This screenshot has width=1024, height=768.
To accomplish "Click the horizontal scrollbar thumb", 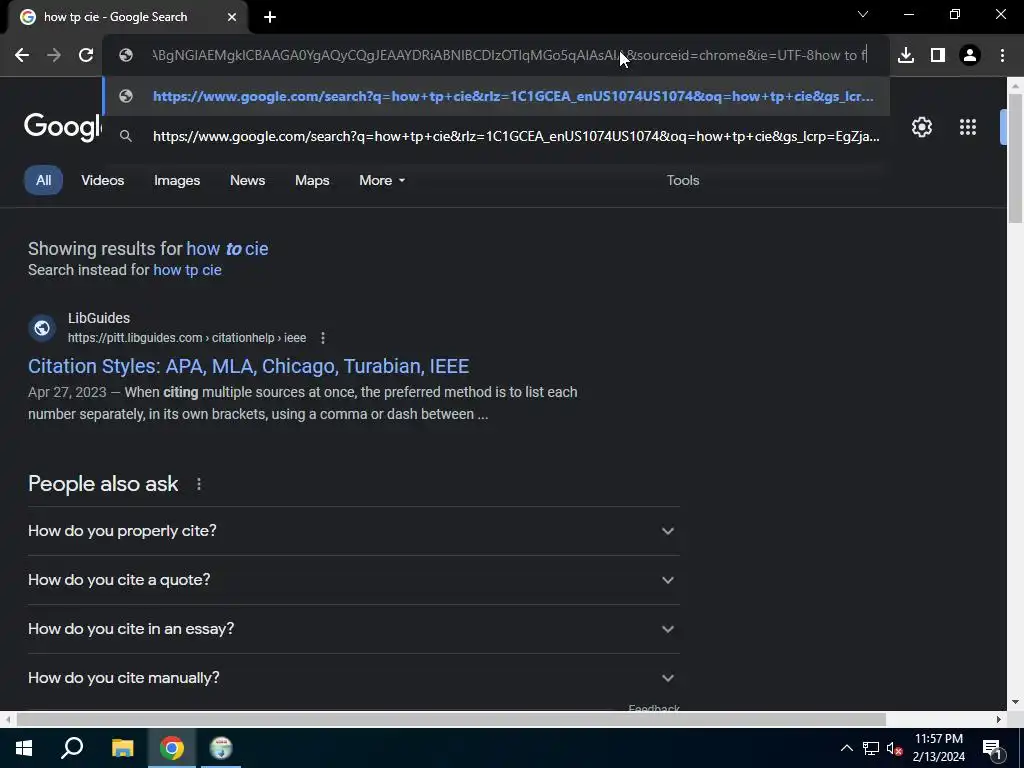I will 451,720.
